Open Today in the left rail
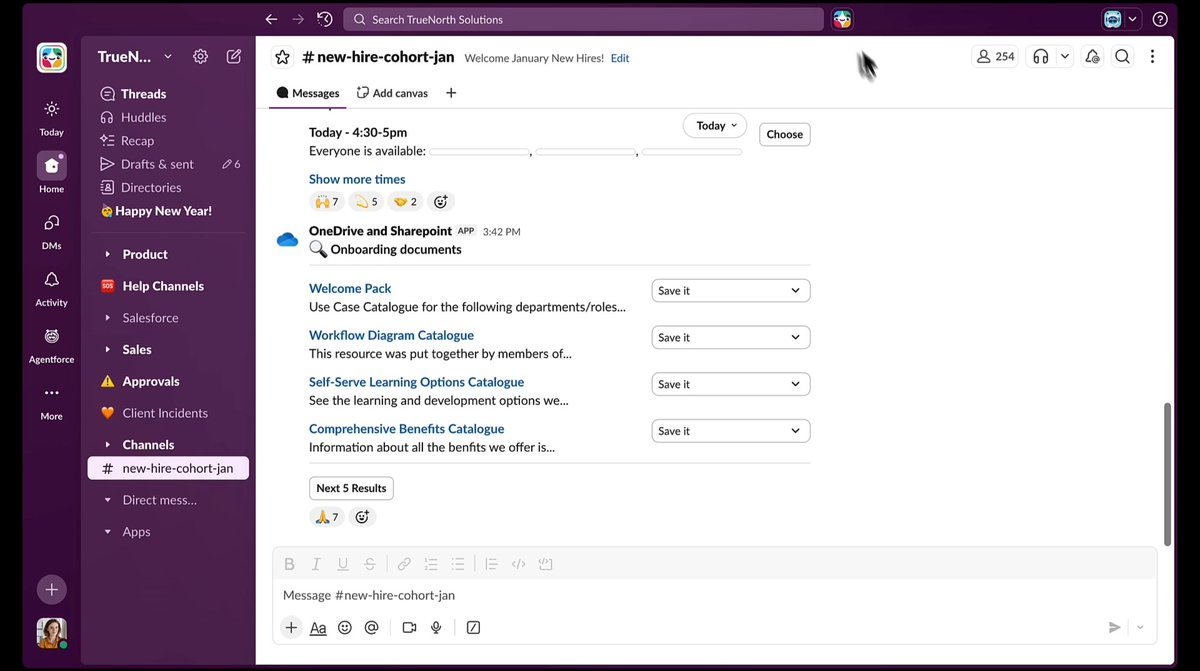 (x=52, y=117)
